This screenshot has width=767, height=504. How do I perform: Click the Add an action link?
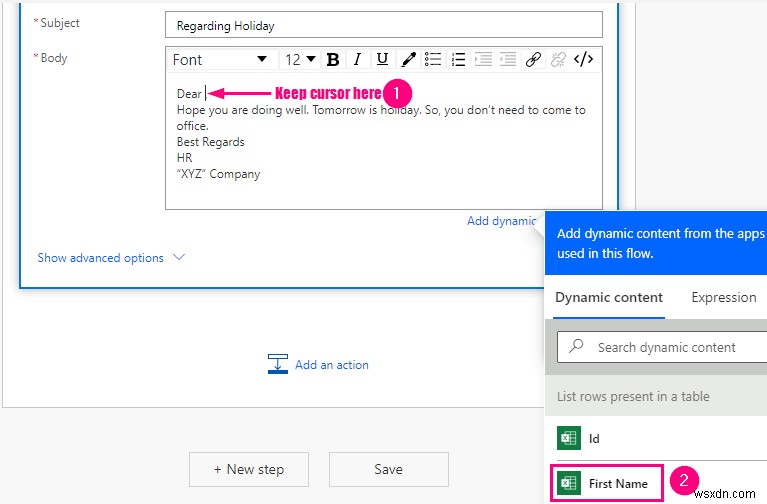[x=332, y=365]
